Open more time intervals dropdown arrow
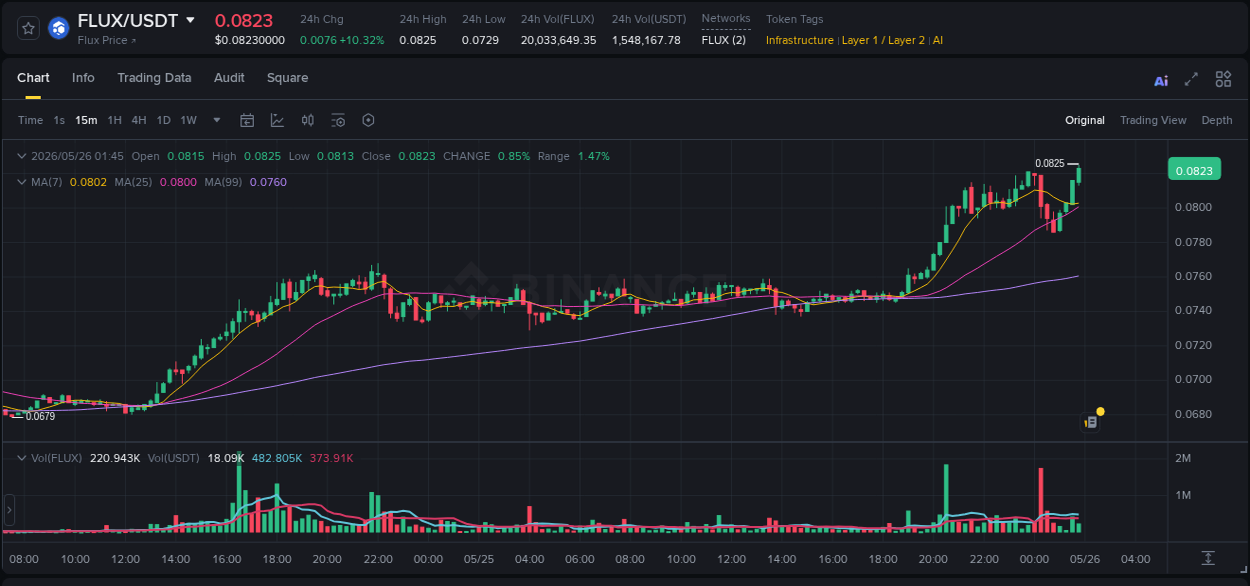This screenshot has height=586, width=1250. [217, 120]
